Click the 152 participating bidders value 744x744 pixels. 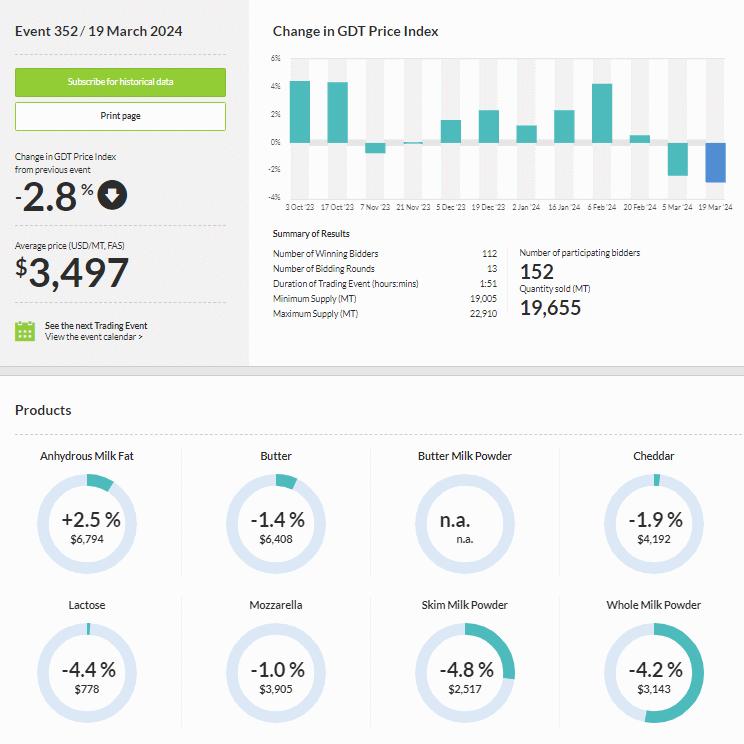pos(537,272)
